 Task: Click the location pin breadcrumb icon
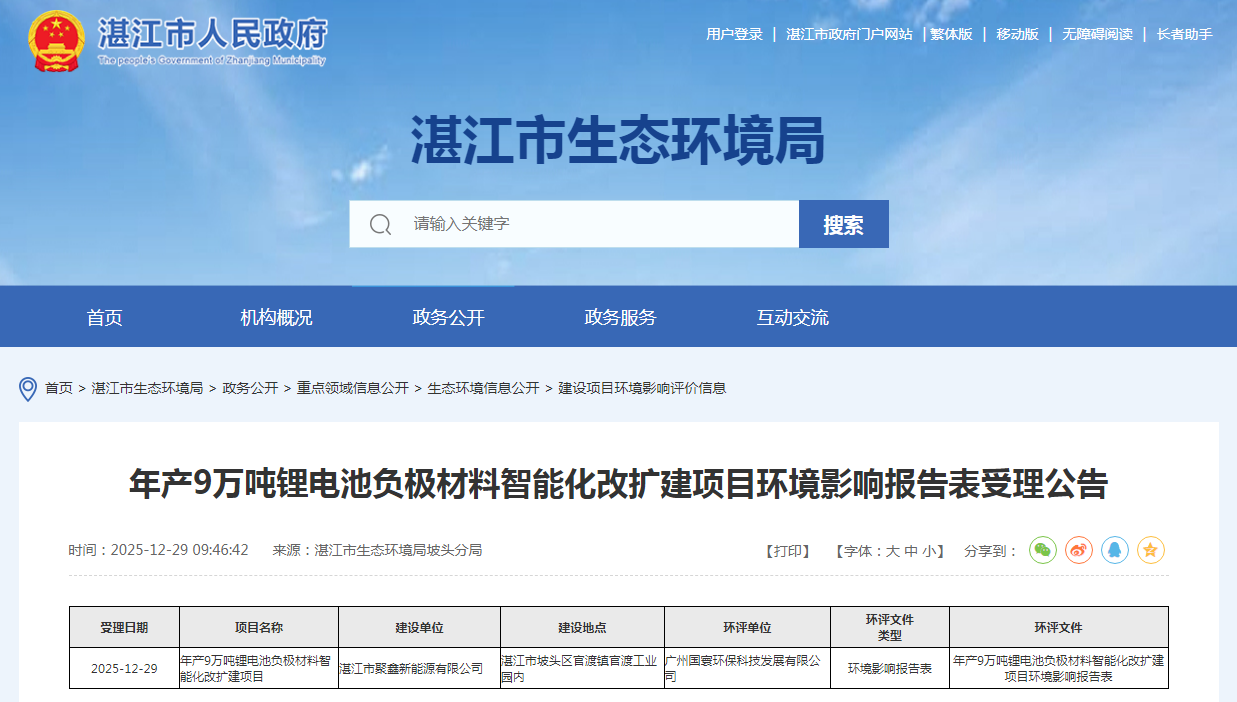coord(29,388)
